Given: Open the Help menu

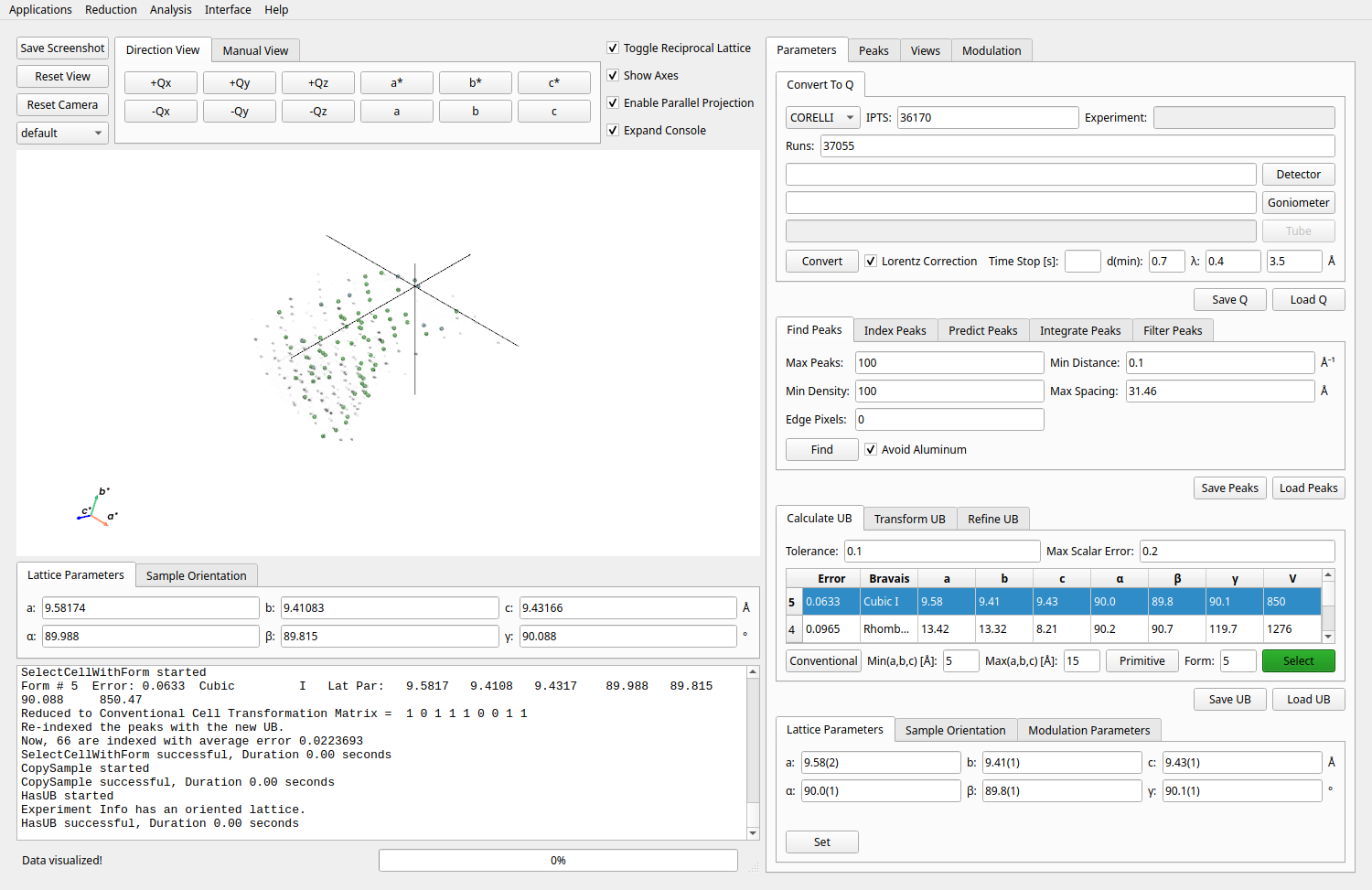Looking at the screenshot, I should point(276,10).
